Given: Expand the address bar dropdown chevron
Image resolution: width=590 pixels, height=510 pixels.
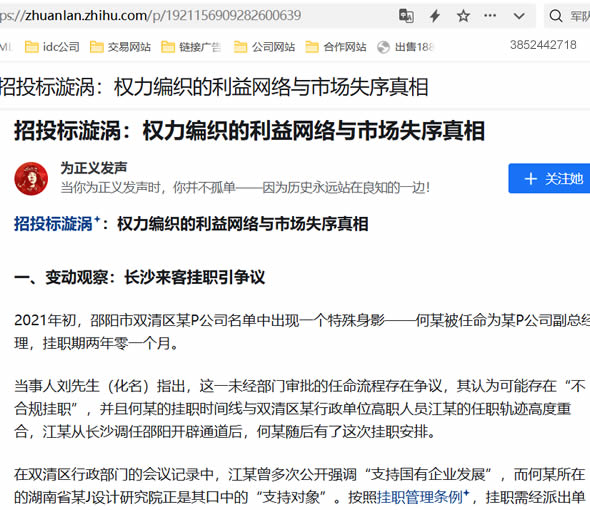Looking at the screenshot, I should point(519,16).
